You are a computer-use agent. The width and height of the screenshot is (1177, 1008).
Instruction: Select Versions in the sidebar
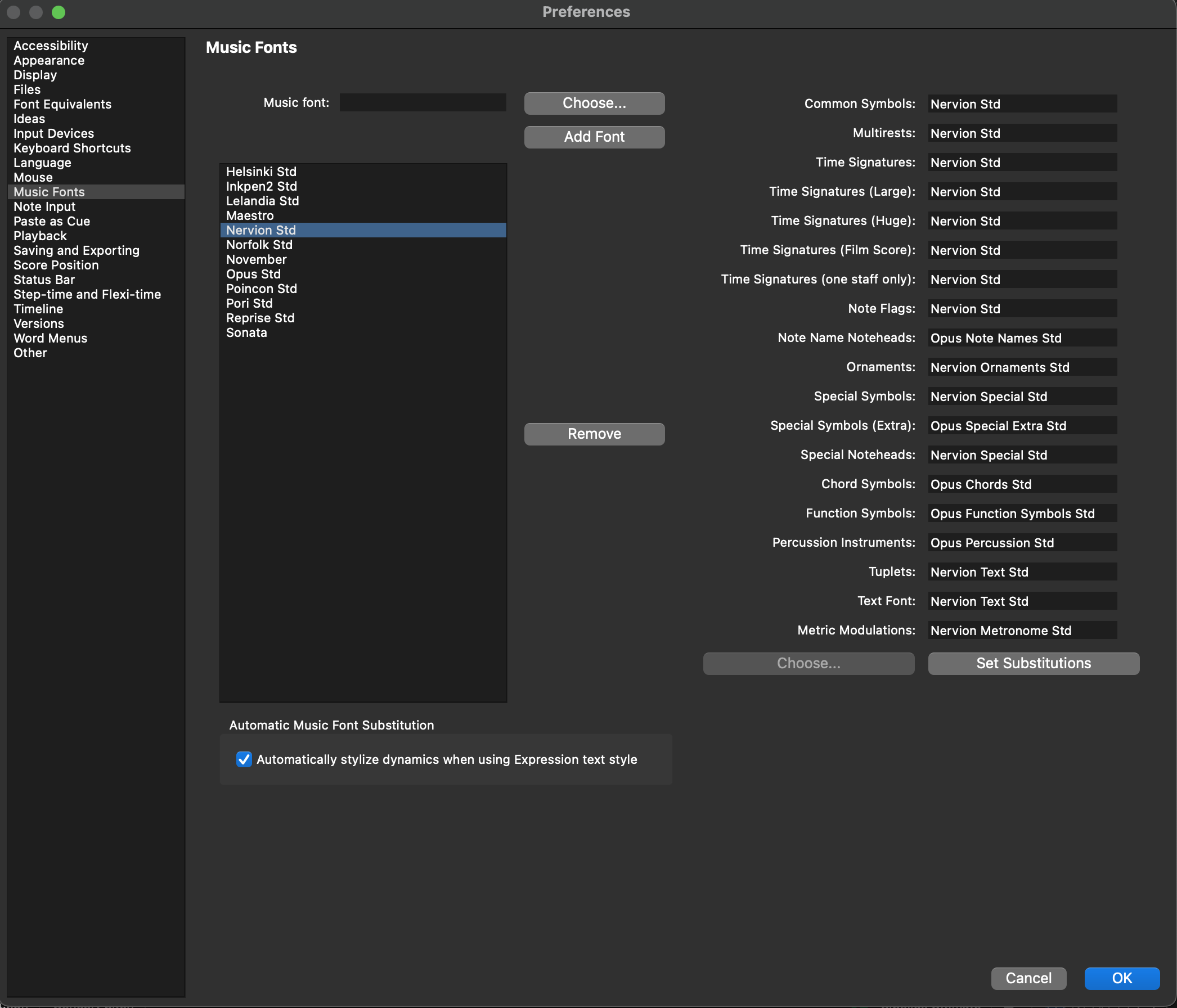pyautogui.click(x=96, y=323)
